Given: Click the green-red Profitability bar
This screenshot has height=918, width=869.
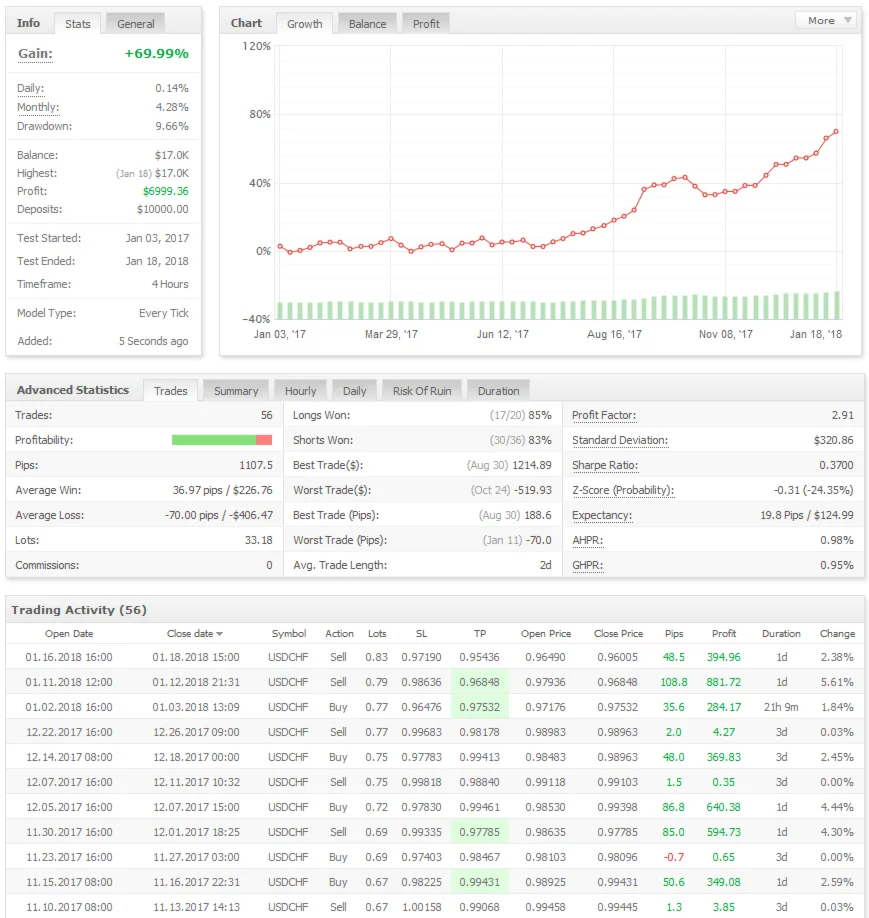Looking at the screenshot, I should coord(221,440).
